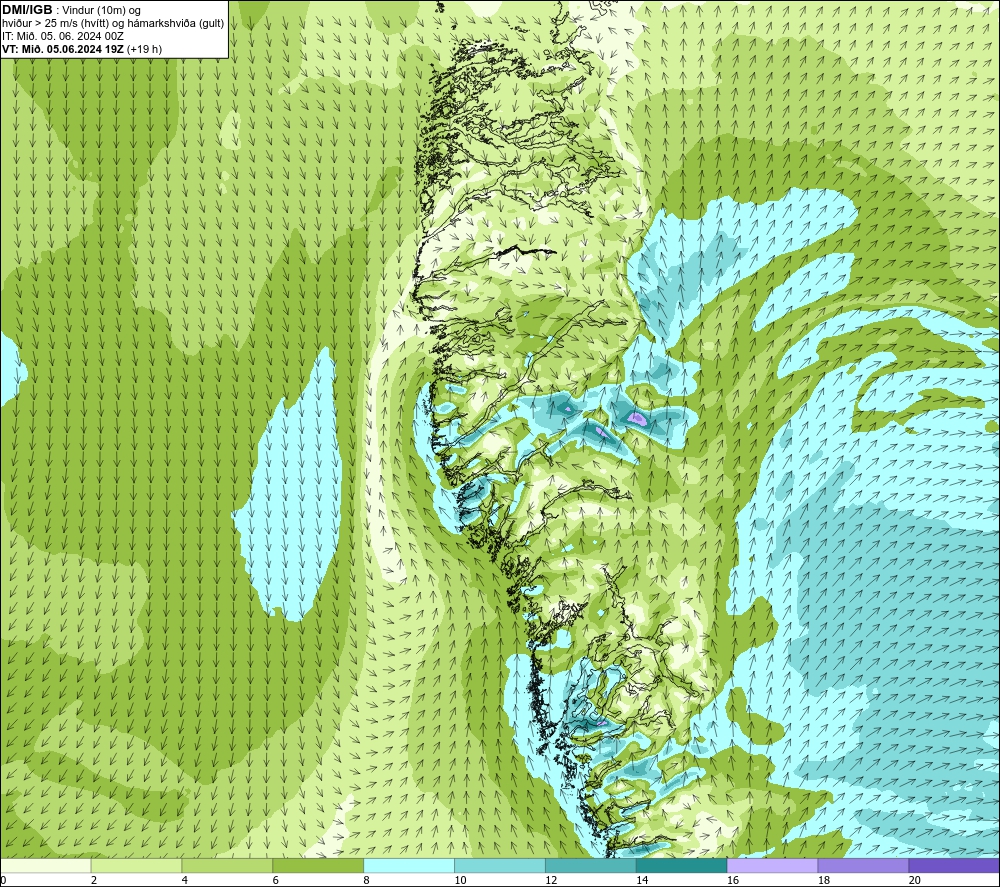
Task: Click the legend tick label '2'
Action: pyautogui.click(x=94, y=880)
